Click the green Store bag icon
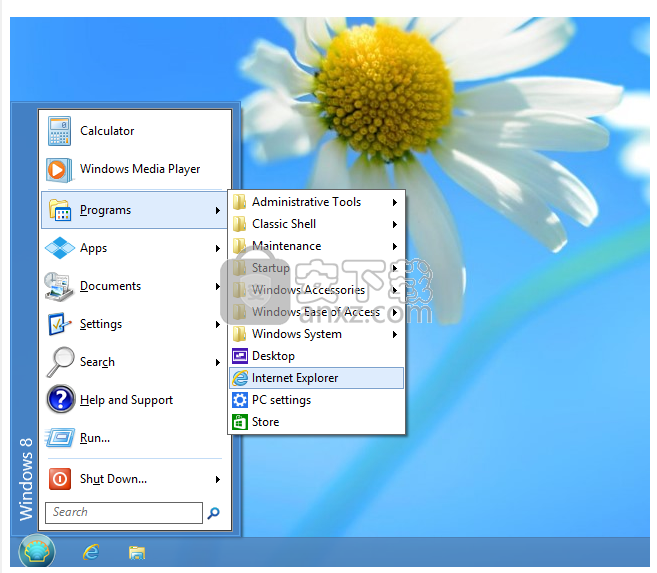This screenshot has width=657, height=573. click(240, 422)
